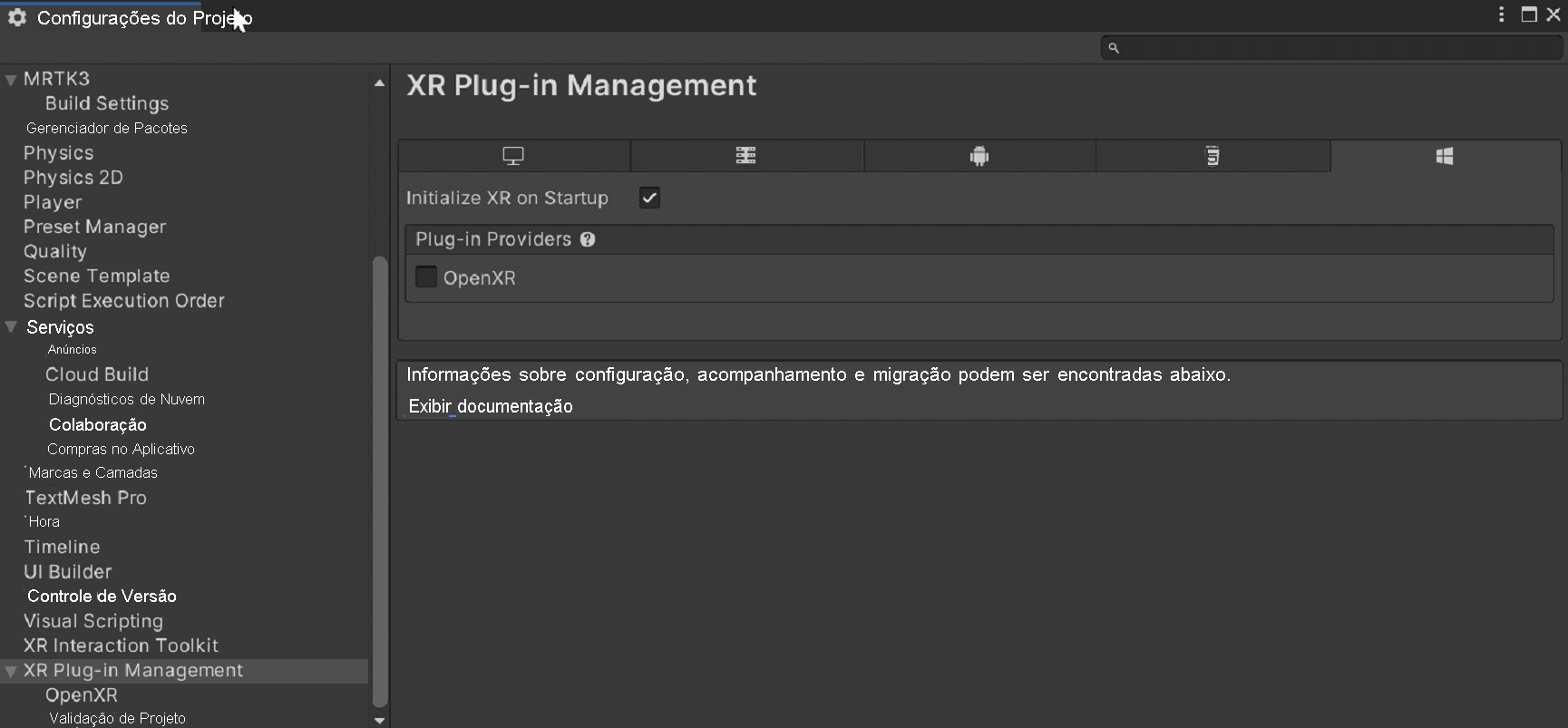Select the Android platform tab
Screen dimensions: 1568x728
[979, 156]
